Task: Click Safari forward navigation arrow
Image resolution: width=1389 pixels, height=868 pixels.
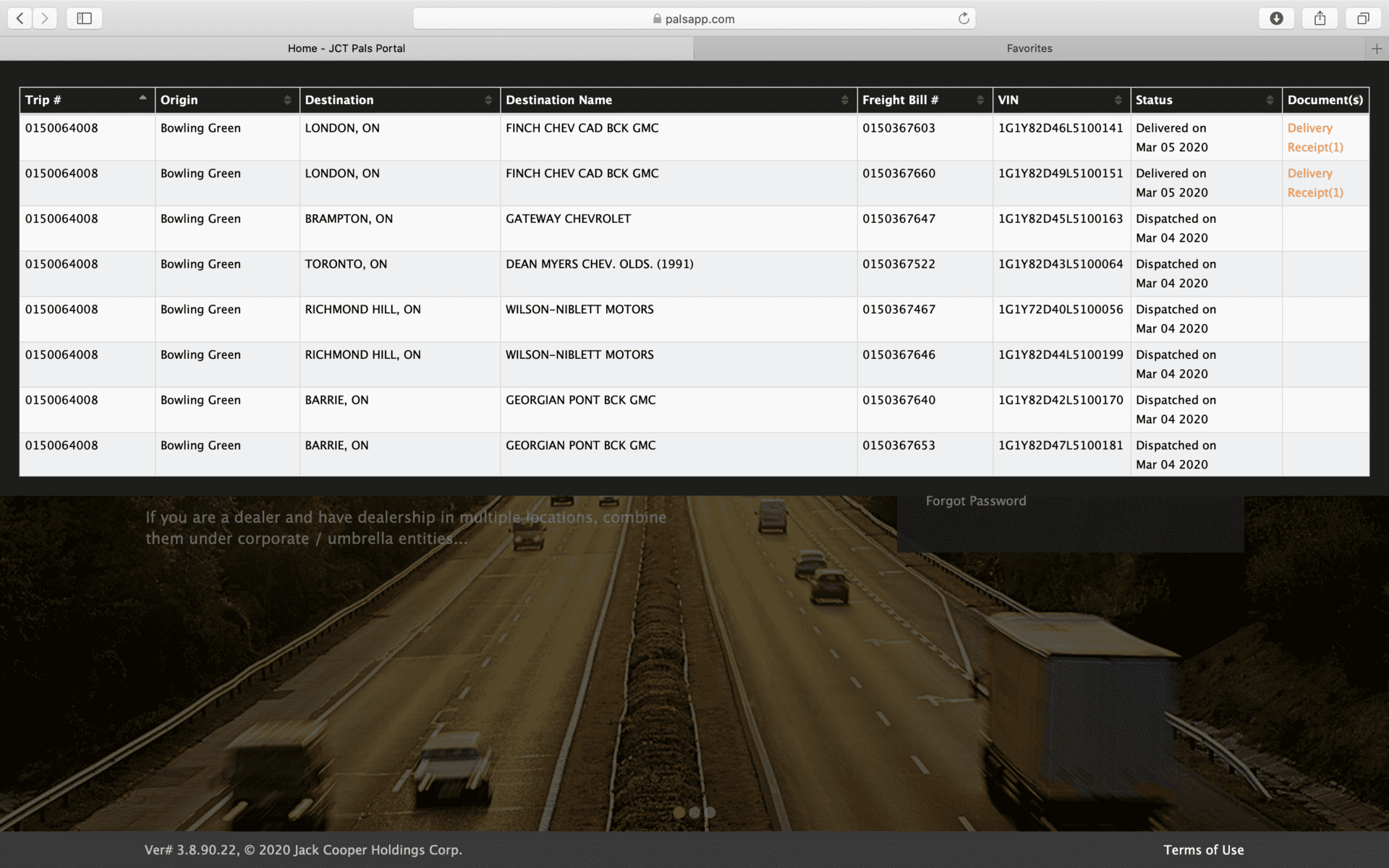Action: pyautogui.click(x=45, y=18)
